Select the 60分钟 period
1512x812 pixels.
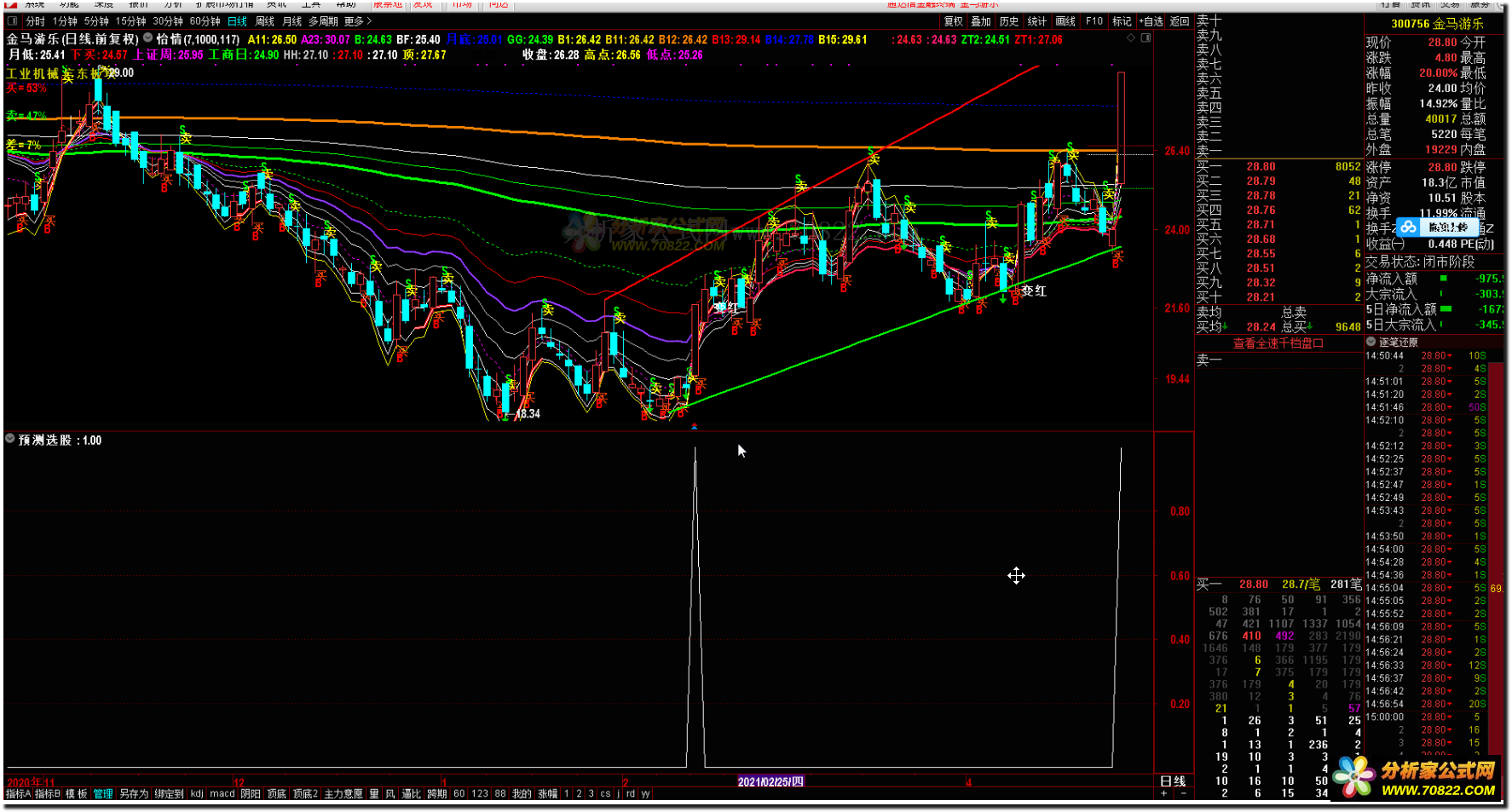[205, 21]
